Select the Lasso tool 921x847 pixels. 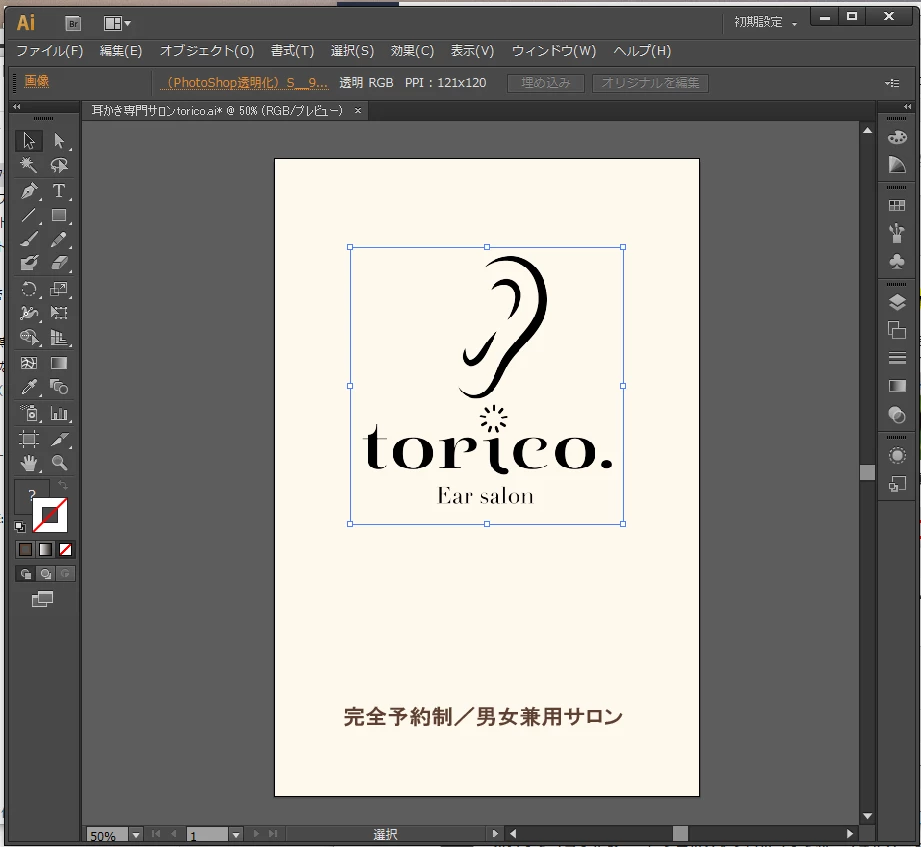click(x=59, y=165)
